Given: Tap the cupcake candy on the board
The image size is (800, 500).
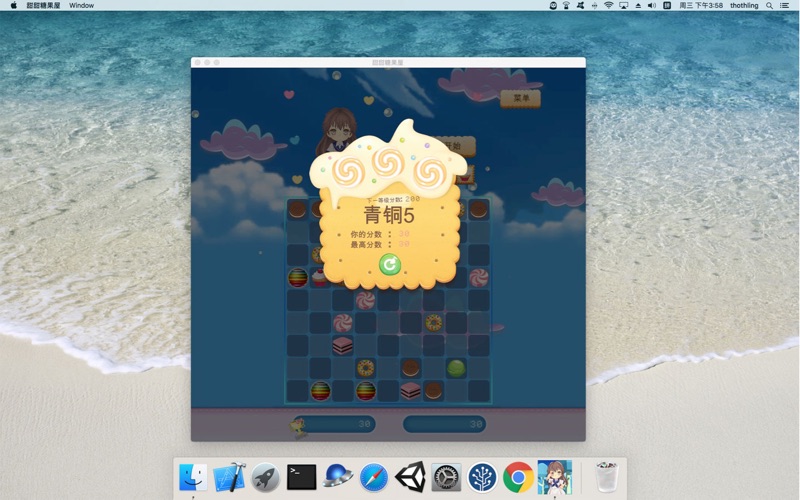Looking at the screenshot, I should click(319, 278).
